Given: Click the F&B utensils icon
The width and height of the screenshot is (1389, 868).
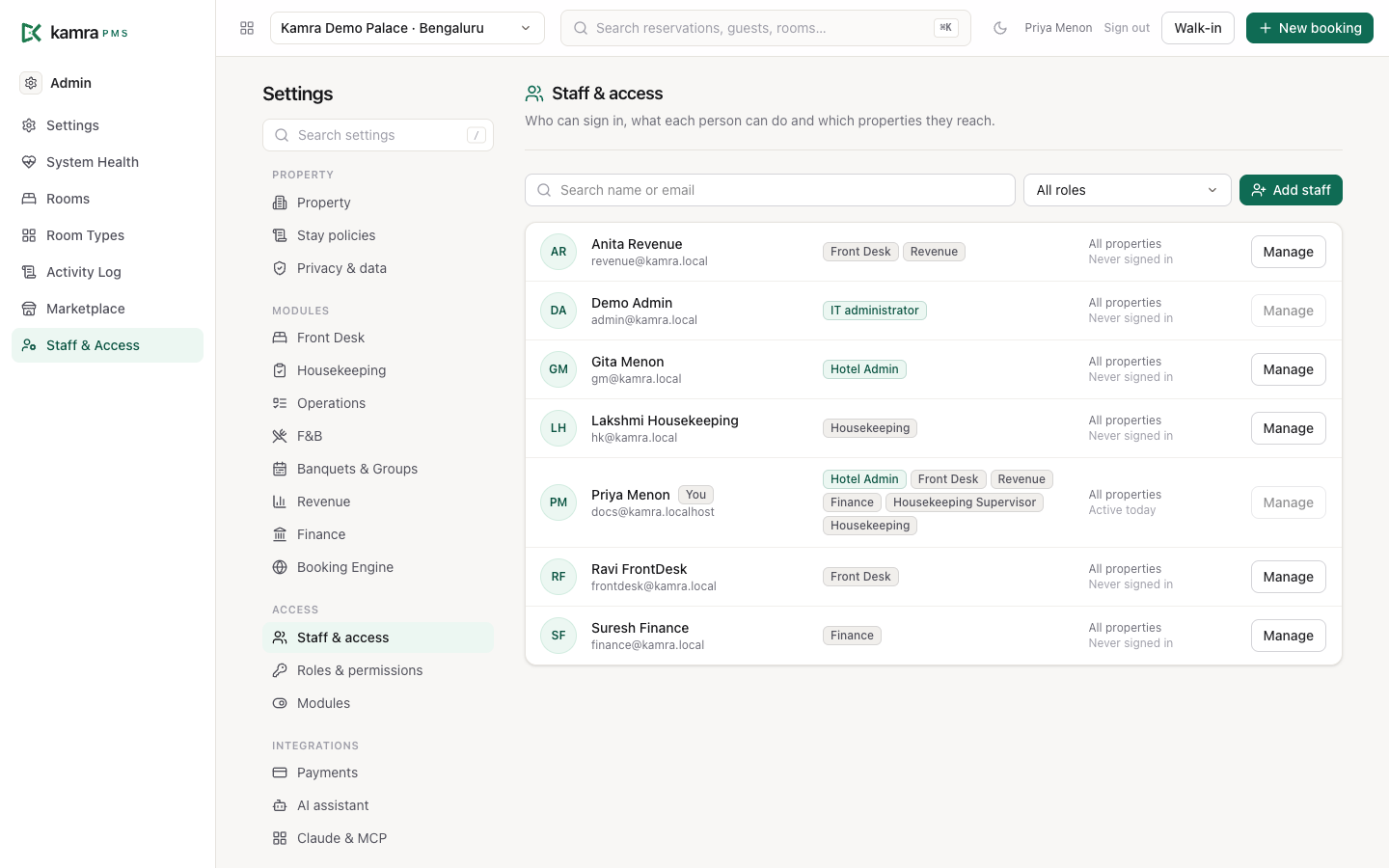Looking at the screenshot, I should 280,436.
